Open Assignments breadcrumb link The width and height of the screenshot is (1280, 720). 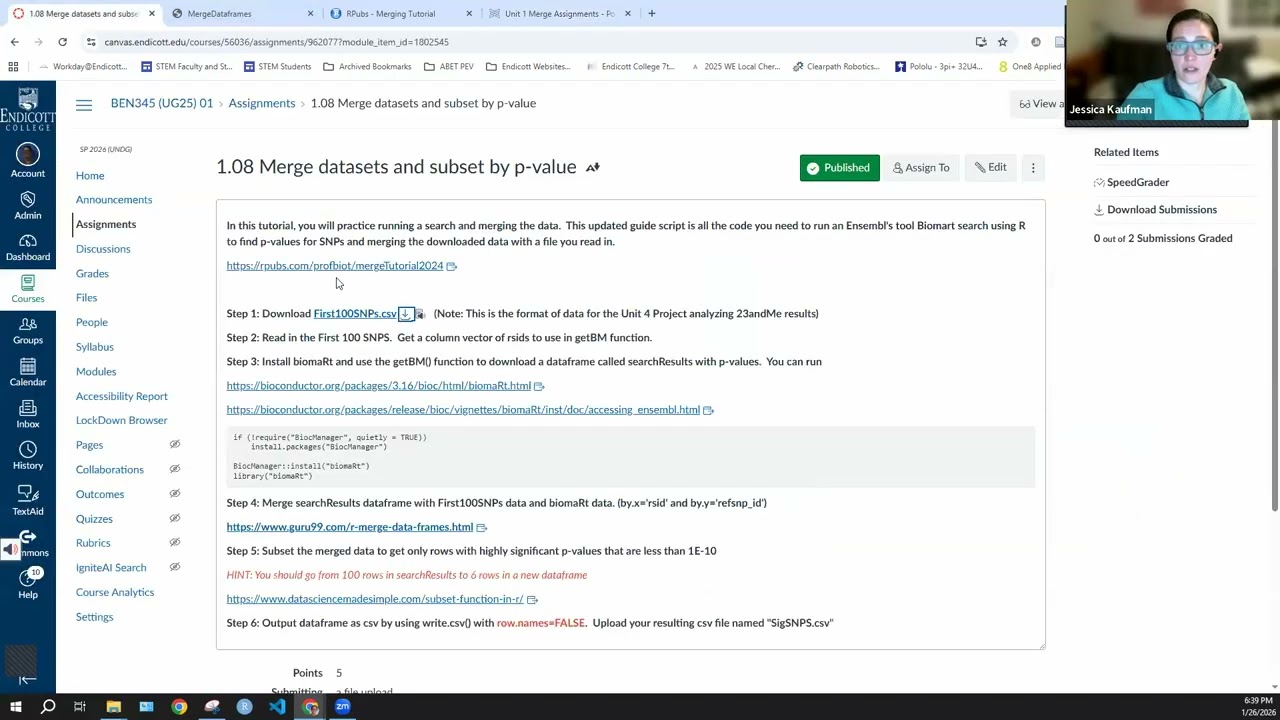pyautogui.click(x=262, y=103)
